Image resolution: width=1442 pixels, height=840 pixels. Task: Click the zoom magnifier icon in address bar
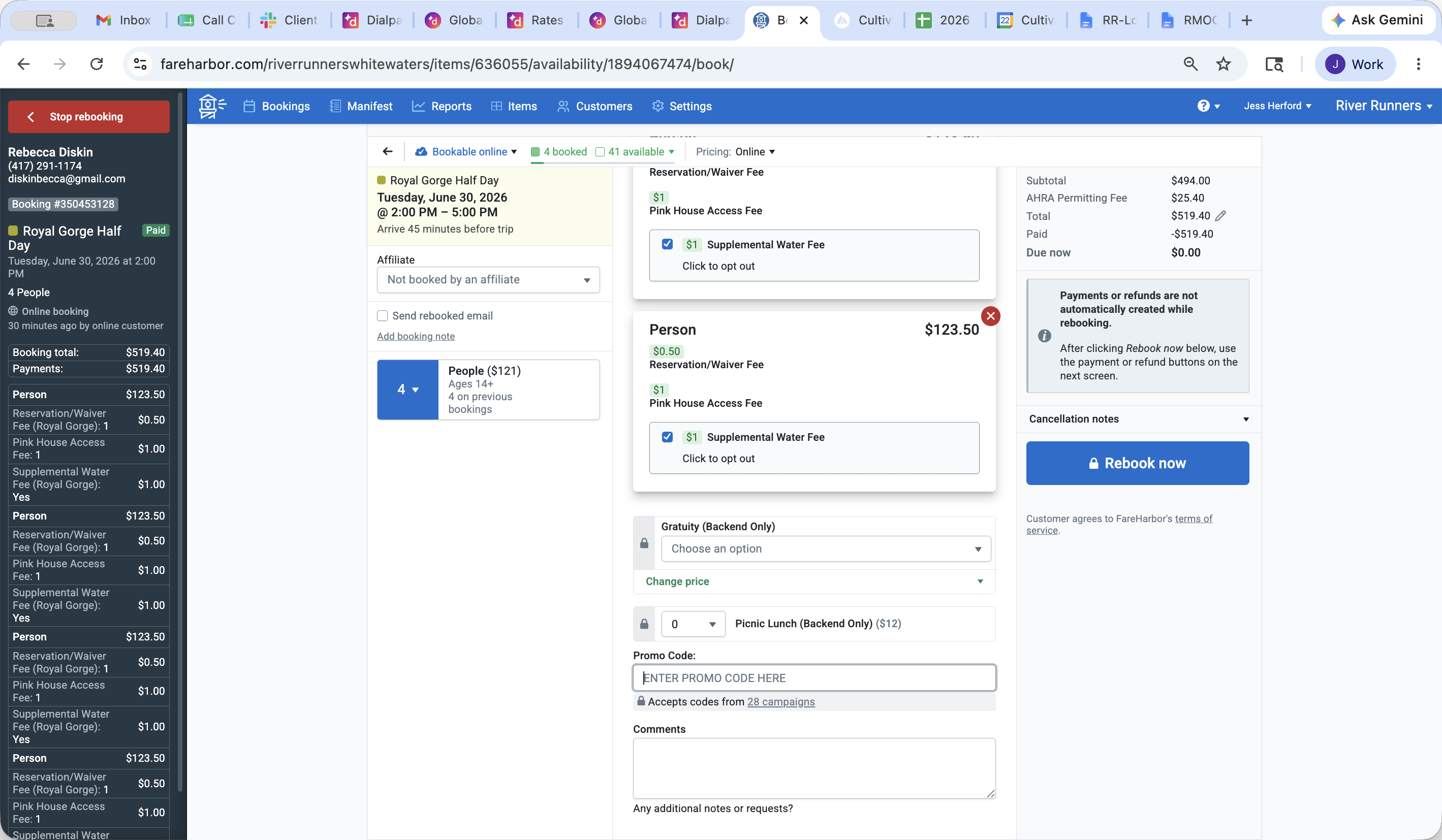click(1190, 64)
